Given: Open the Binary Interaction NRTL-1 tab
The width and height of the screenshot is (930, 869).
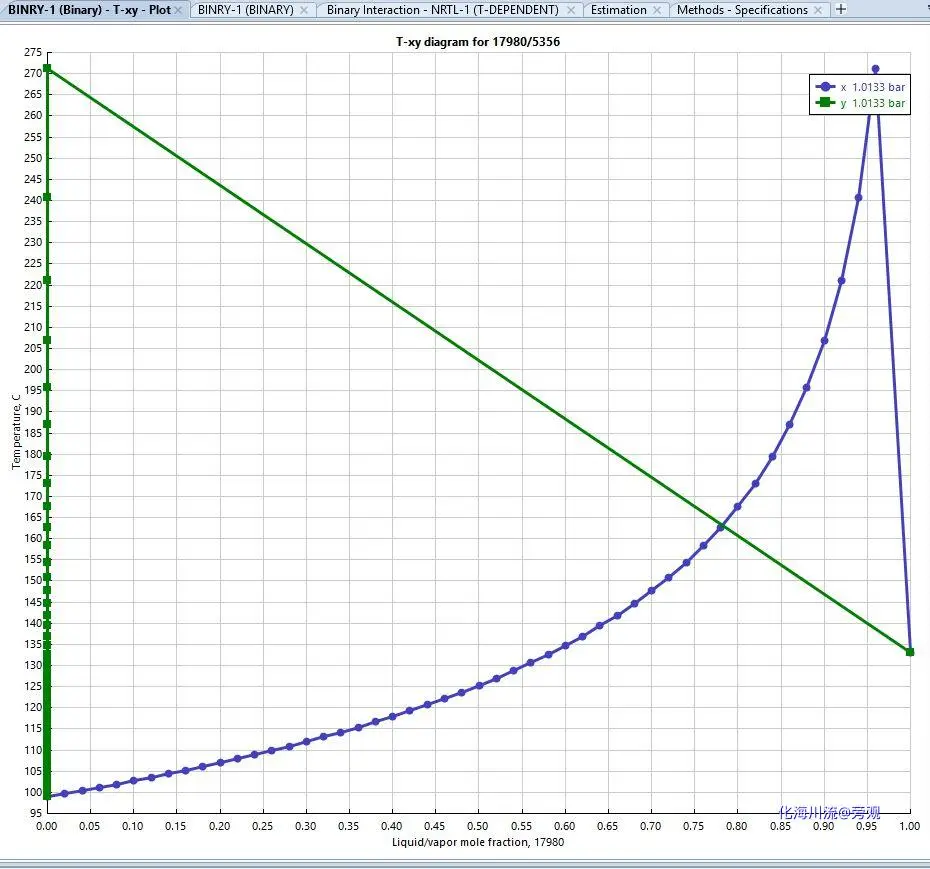Looking at the screenshot, I should [x=442, y=10].
